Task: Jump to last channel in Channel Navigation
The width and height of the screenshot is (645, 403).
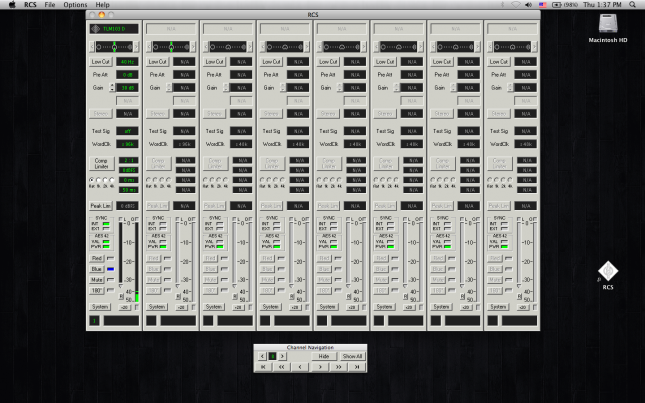Action: click(x=355, y=367)
